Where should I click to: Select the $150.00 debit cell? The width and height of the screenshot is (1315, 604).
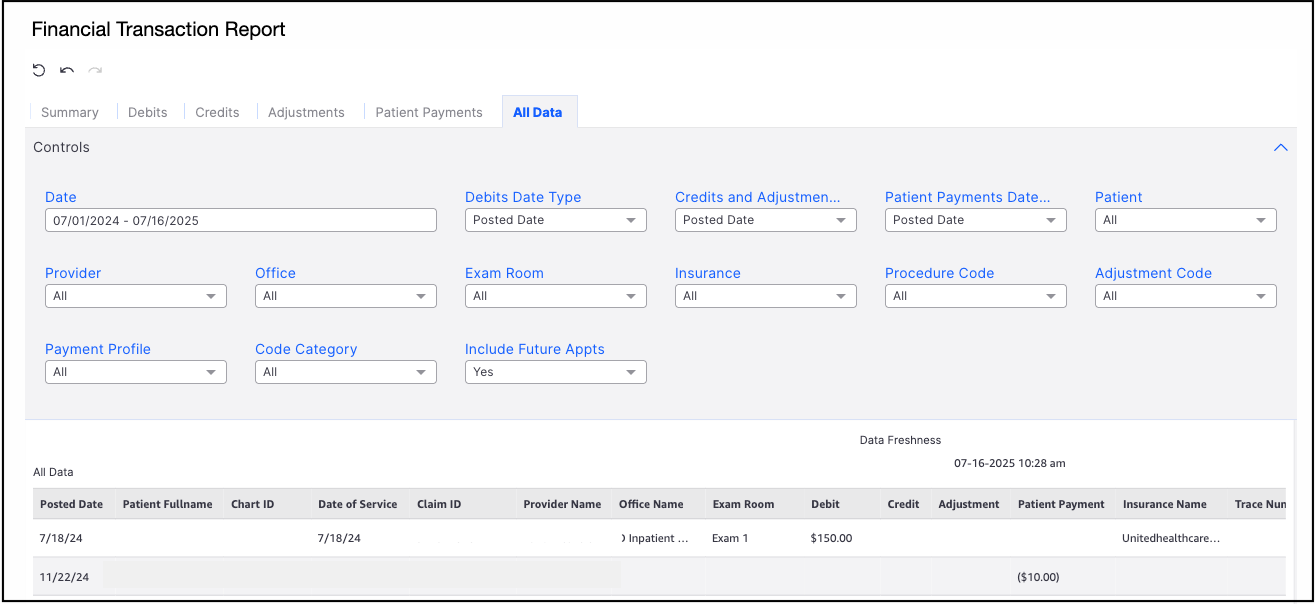(x=832, y=538)
